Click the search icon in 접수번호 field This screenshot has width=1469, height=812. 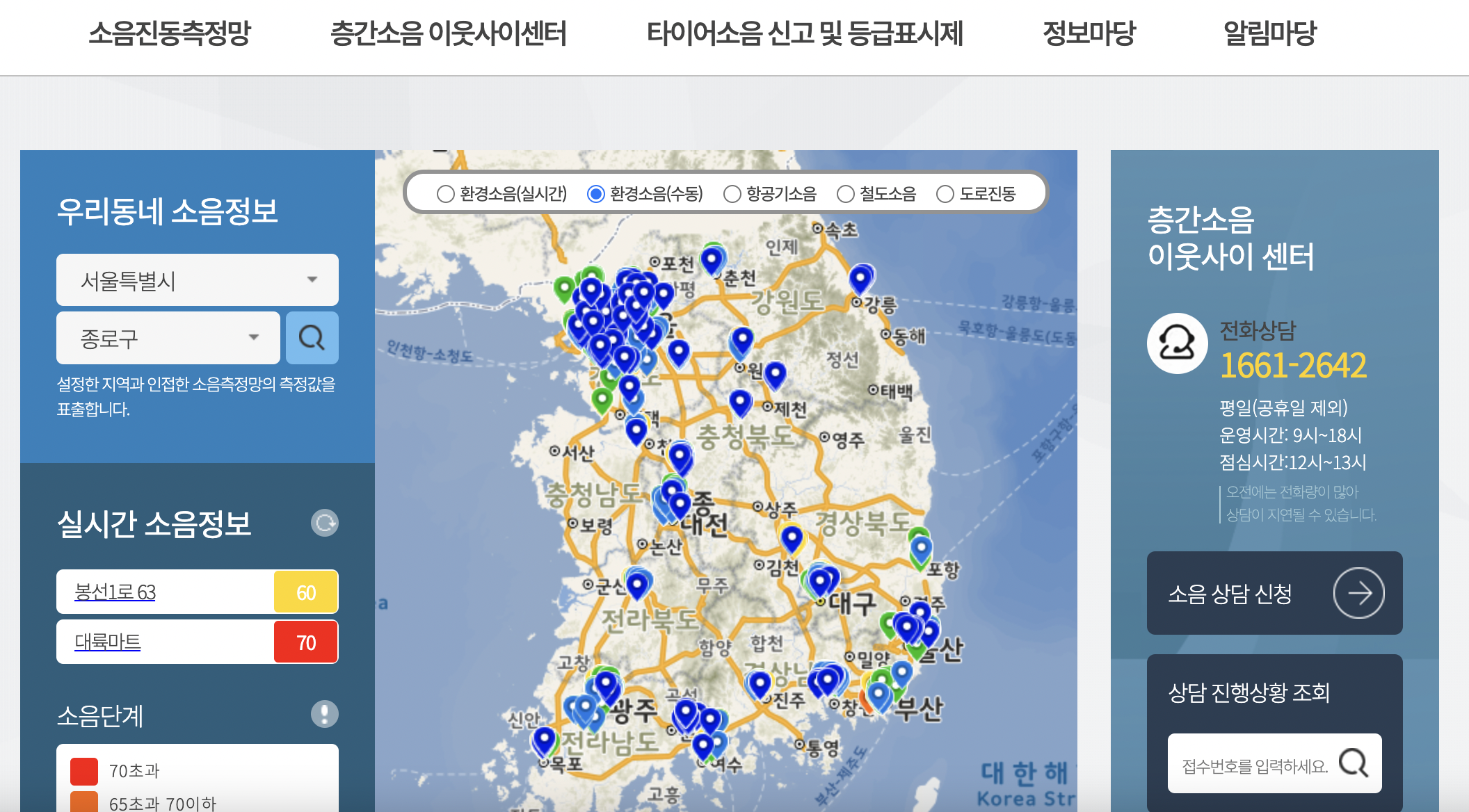1354,763
